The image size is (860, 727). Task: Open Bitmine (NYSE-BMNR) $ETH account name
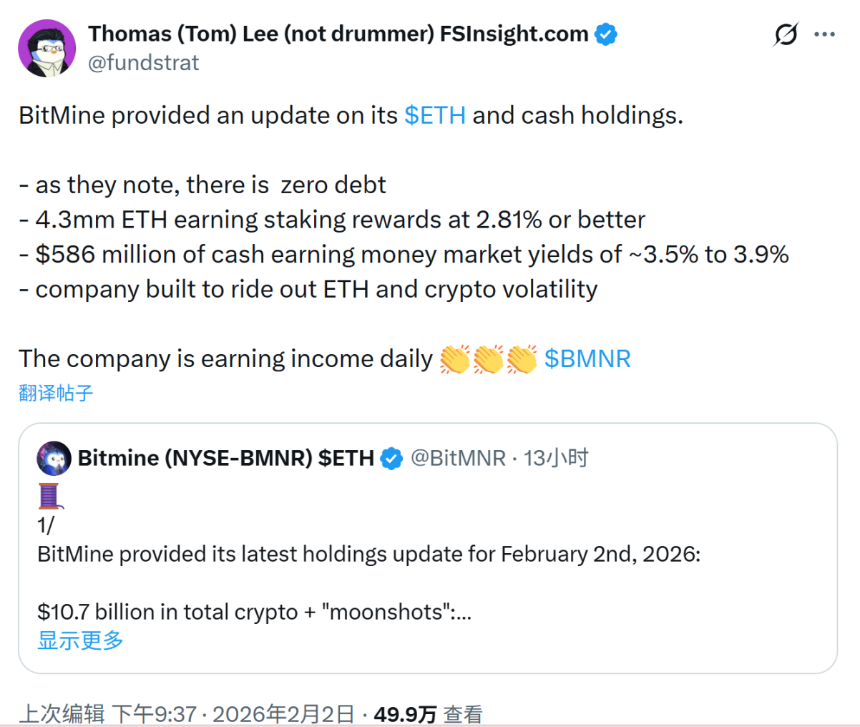pyautogui.click(x=226, y=459)
